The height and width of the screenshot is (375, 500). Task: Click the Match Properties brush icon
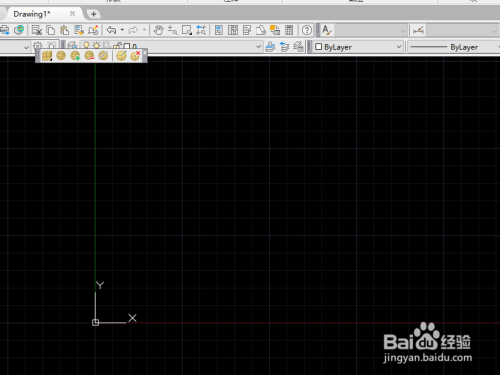pyautogui.click(x=79, y=30)
